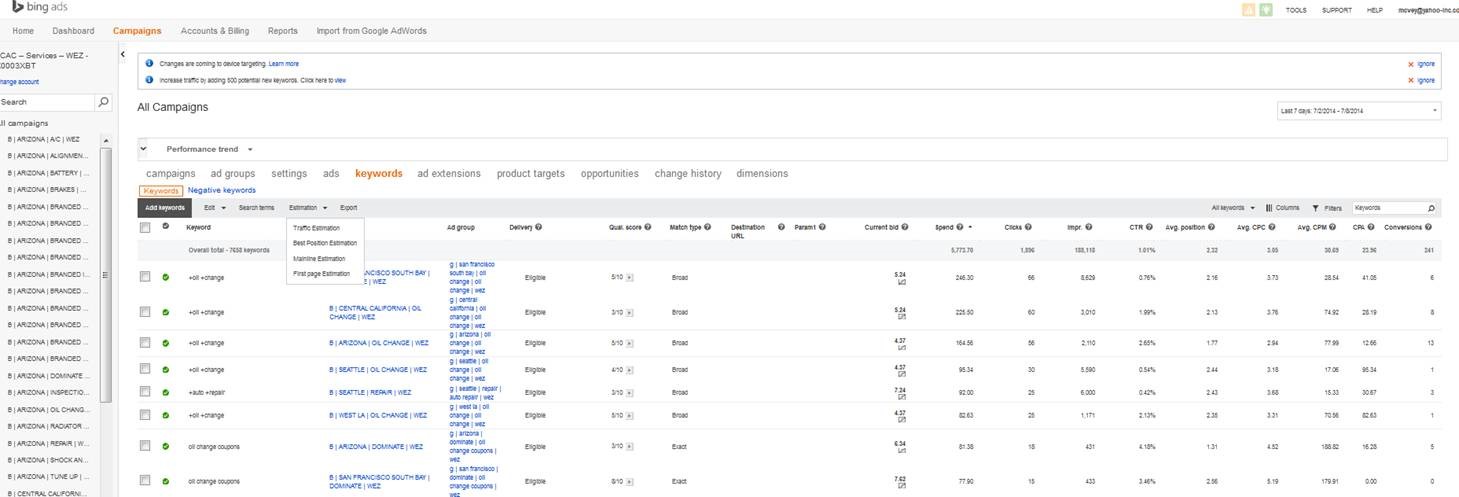Toggle the select-all keywords header checkbox
The height and width of the screenshot is (497, 1459).
coord(145,228)
